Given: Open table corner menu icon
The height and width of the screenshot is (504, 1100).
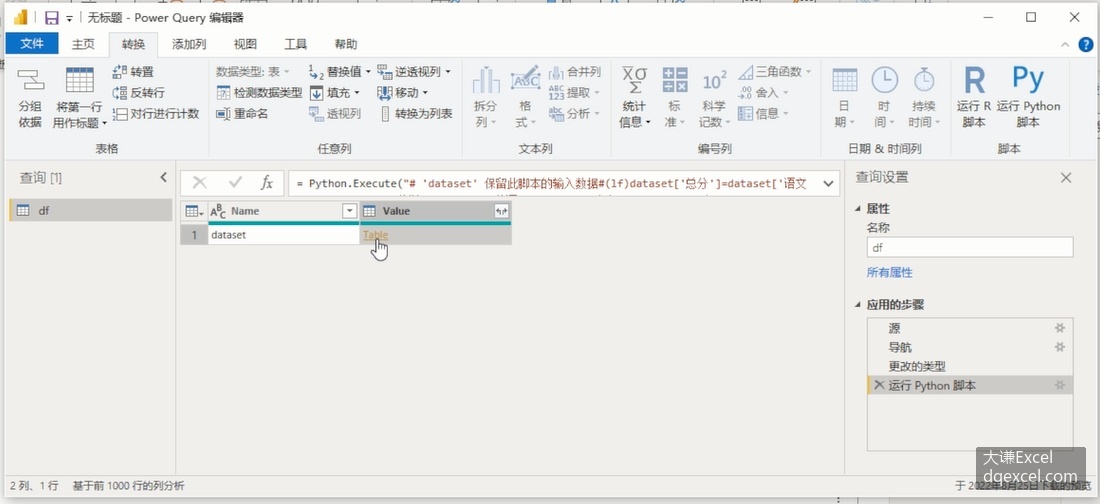Looking at the screenshot, I should click(194, 211).
